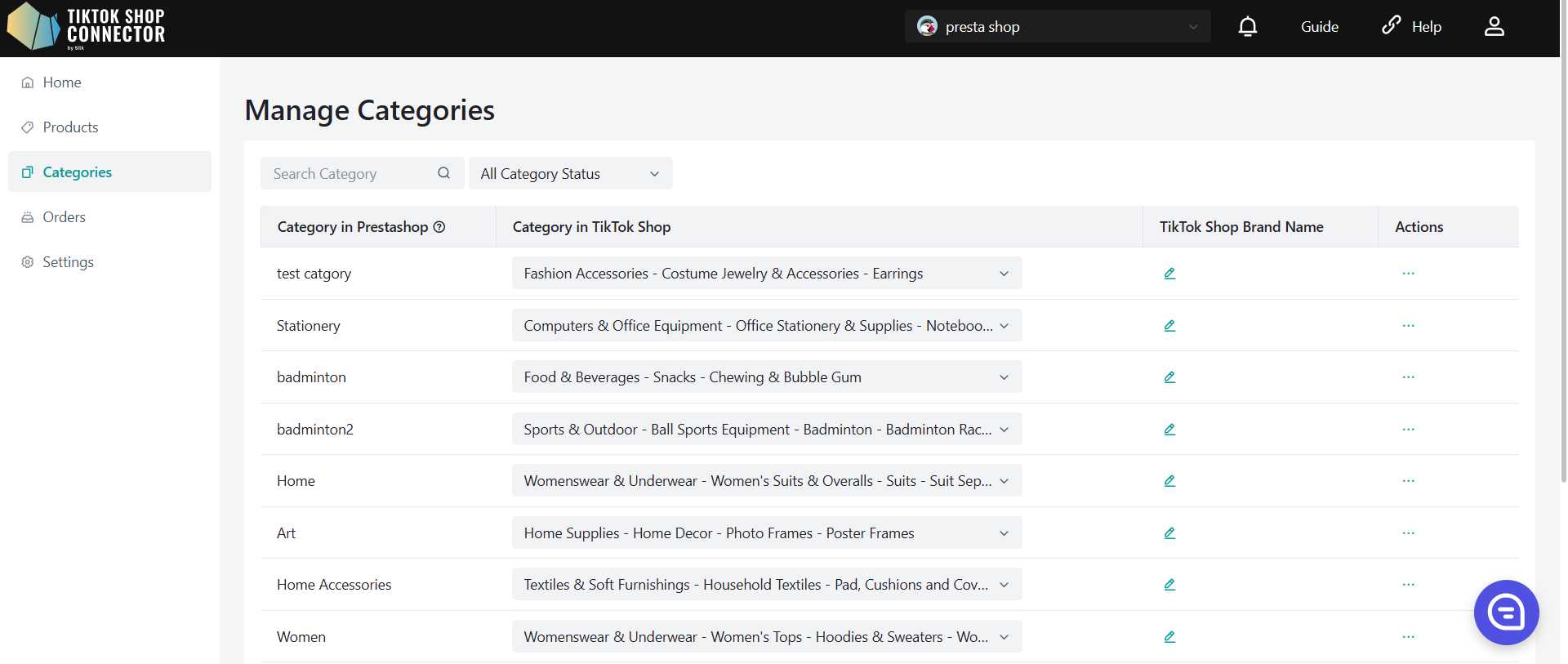Open actions menu for badminton2 row
This screenshot has height=664, width=1568.
(x=1408, y=430)
